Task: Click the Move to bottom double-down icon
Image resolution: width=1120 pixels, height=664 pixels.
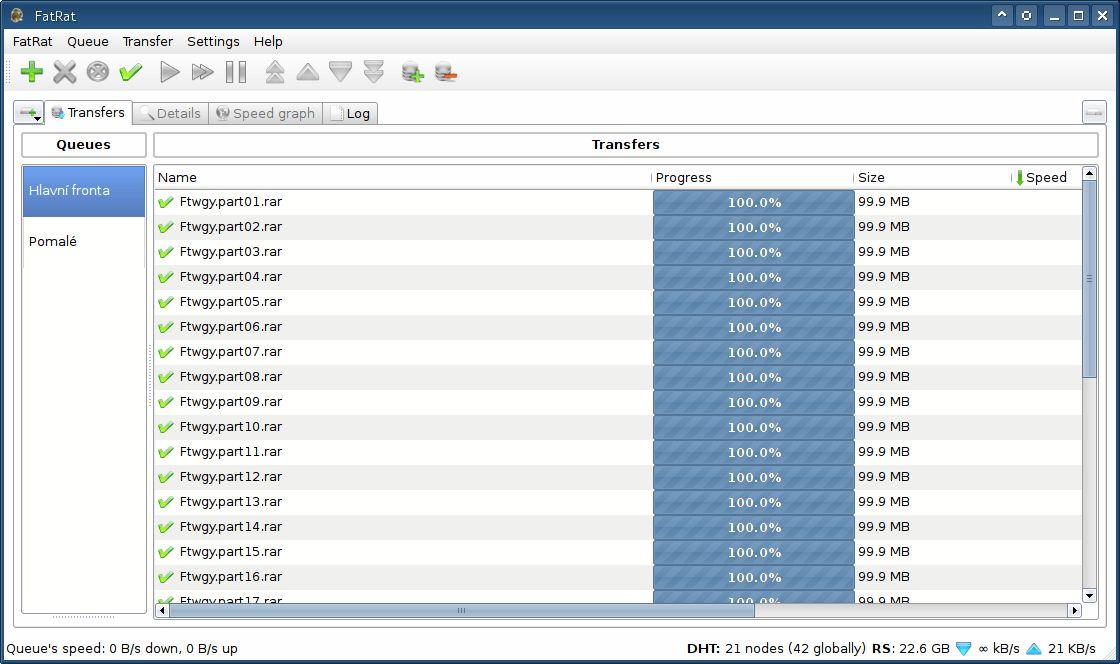Action: coord(374,71)
